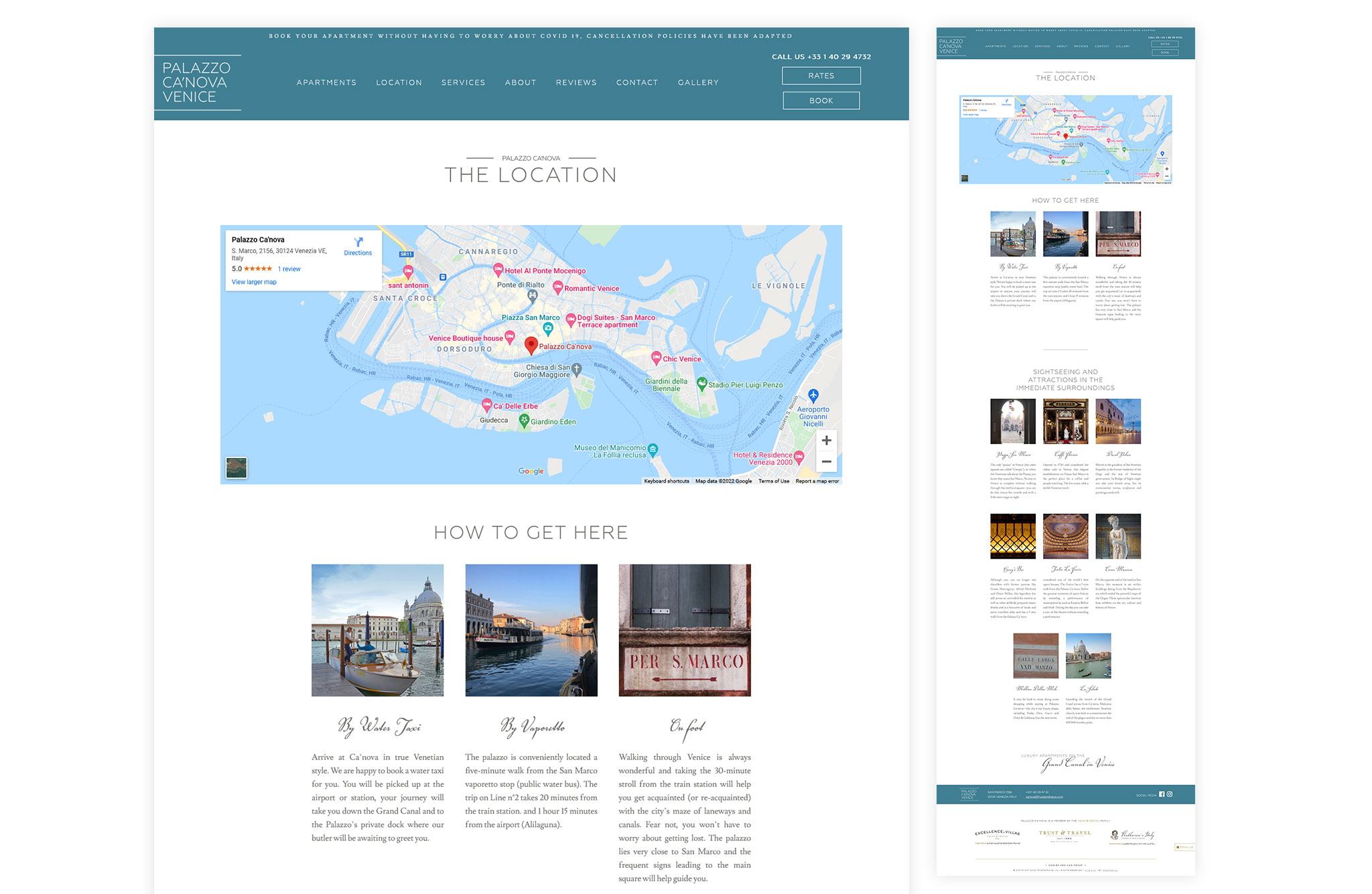Click the Chic Venice hotel pin
The image size is (1372, 894).
657,358
